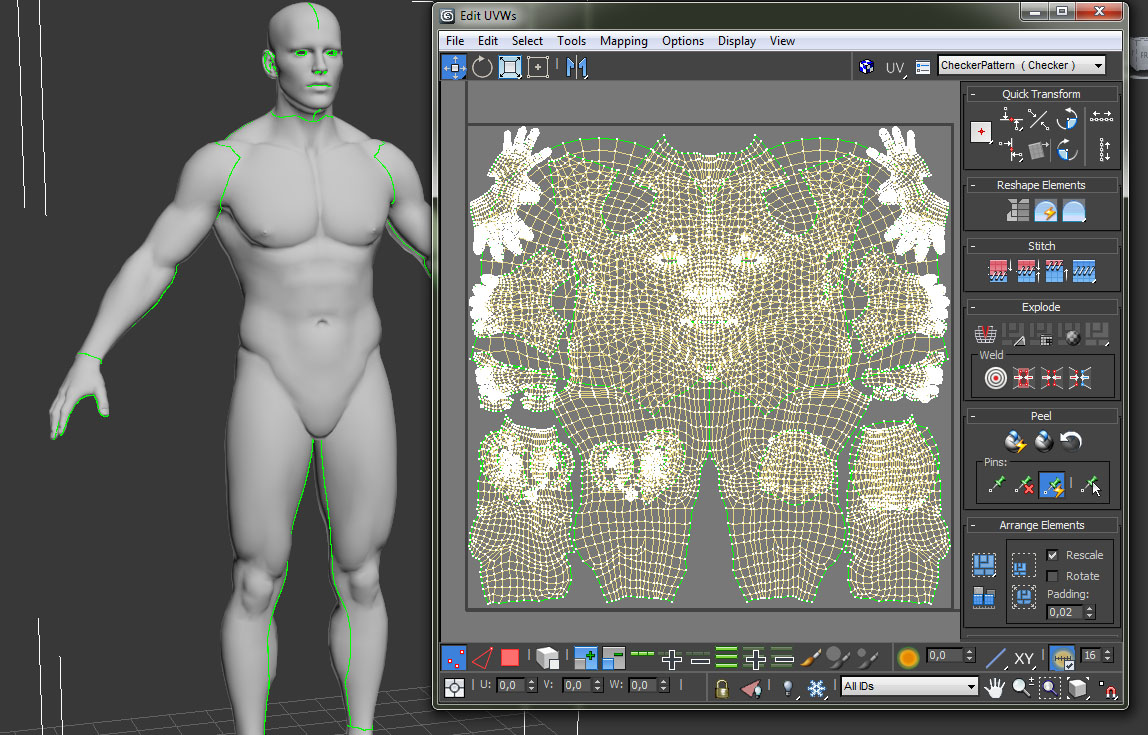Click the Target Weld icon
Viewport: 1148px width, 735px height.
pos(995,378)
